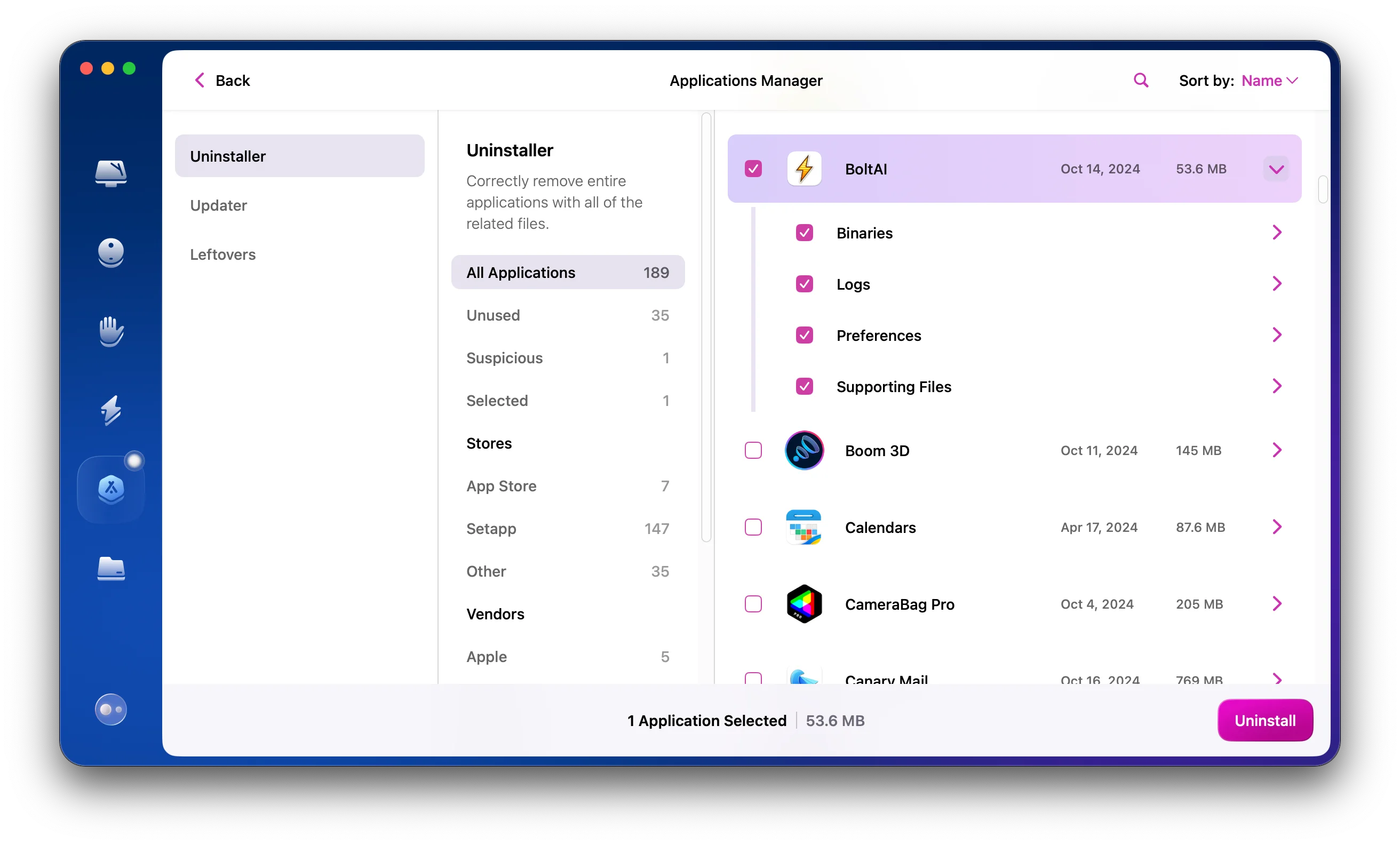Select the Leftovers menu item
Image resolution: width=1400 pixels, height=845 pixels.
[x=222, y=254]
